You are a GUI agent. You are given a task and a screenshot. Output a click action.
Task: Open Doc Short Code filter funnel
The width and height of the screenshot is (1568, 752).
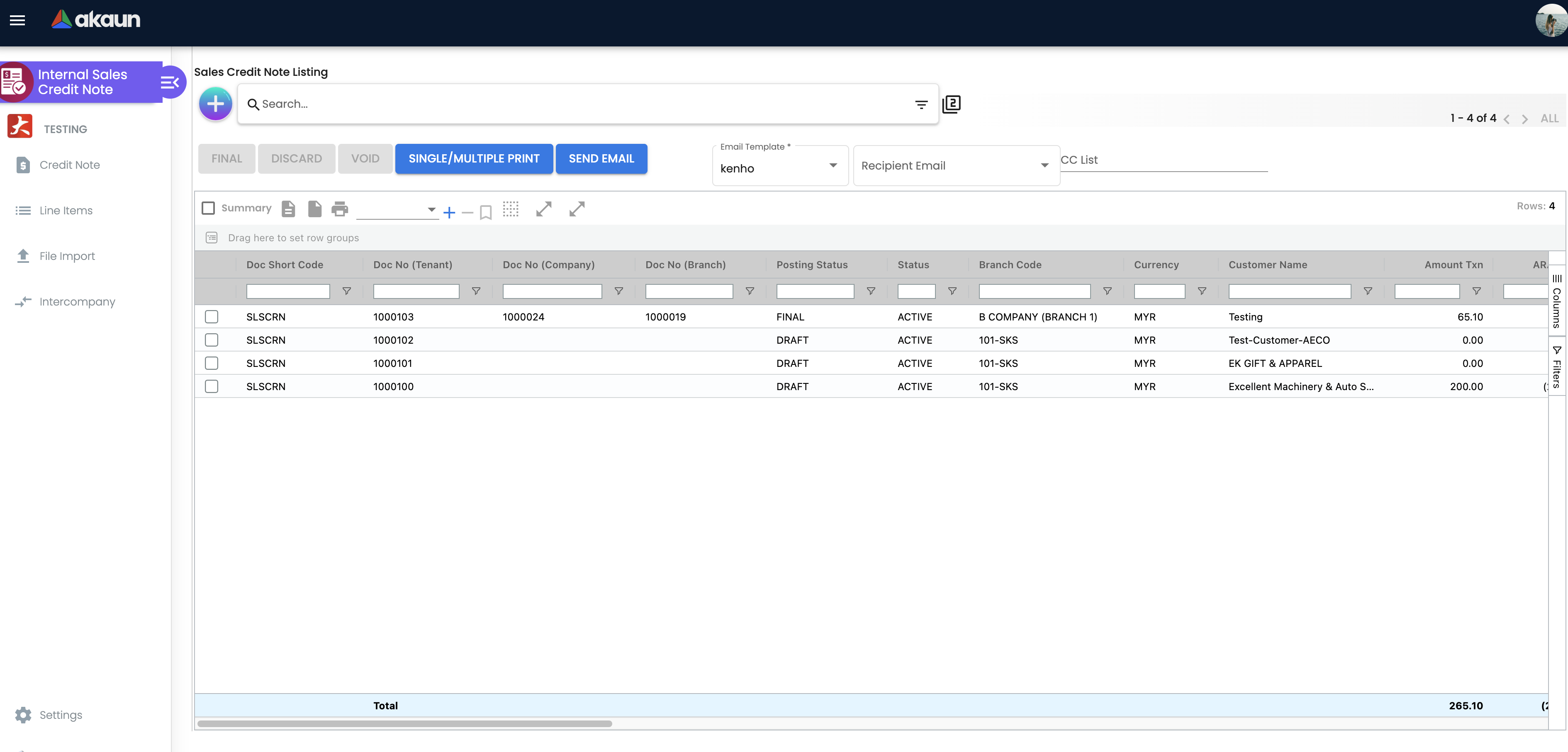coord(347,291)
